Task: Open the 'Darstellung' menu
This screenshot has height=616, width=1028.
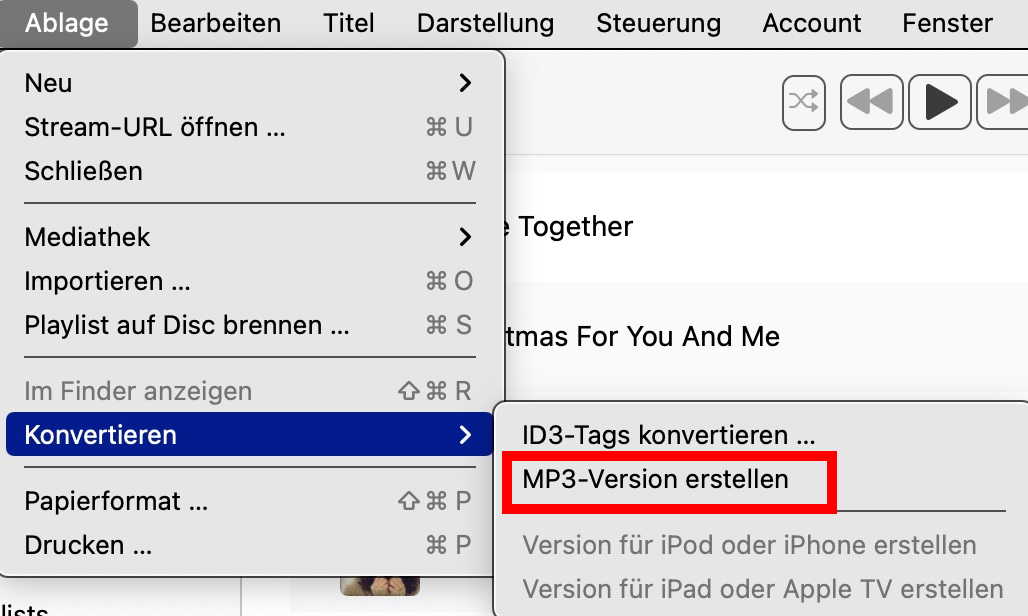Action: pyautogui.click(x=484, y=23)
